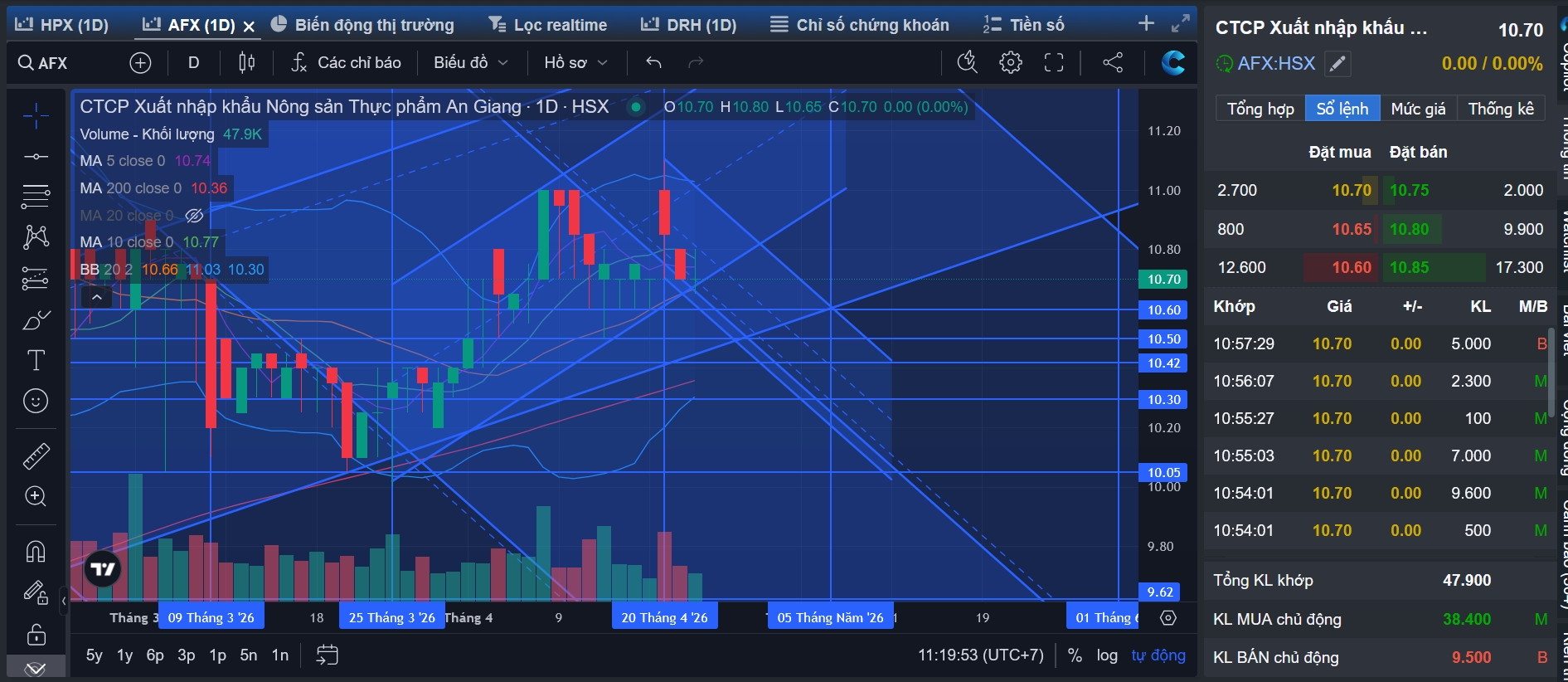
Task: Expand the workspace with diagonal arrows icon
Action: [x=1181, y=24]
